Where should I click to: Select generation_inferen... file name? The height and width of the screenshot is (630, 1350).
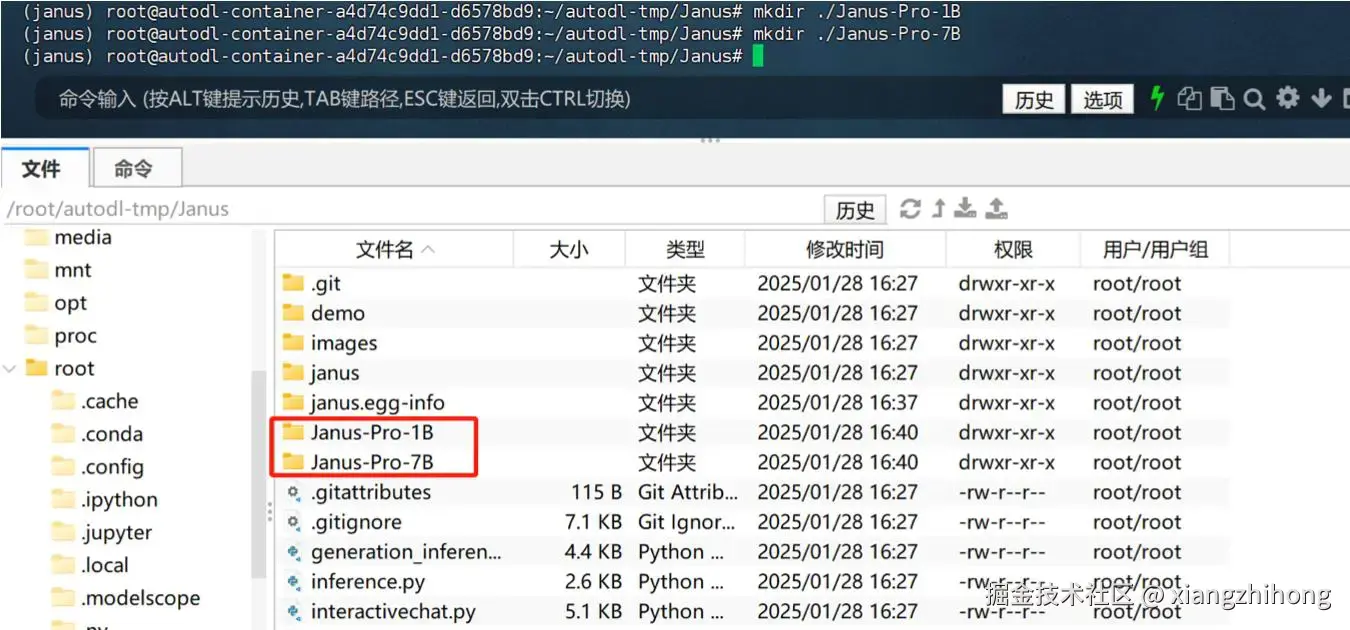click(x=406, y=552)
